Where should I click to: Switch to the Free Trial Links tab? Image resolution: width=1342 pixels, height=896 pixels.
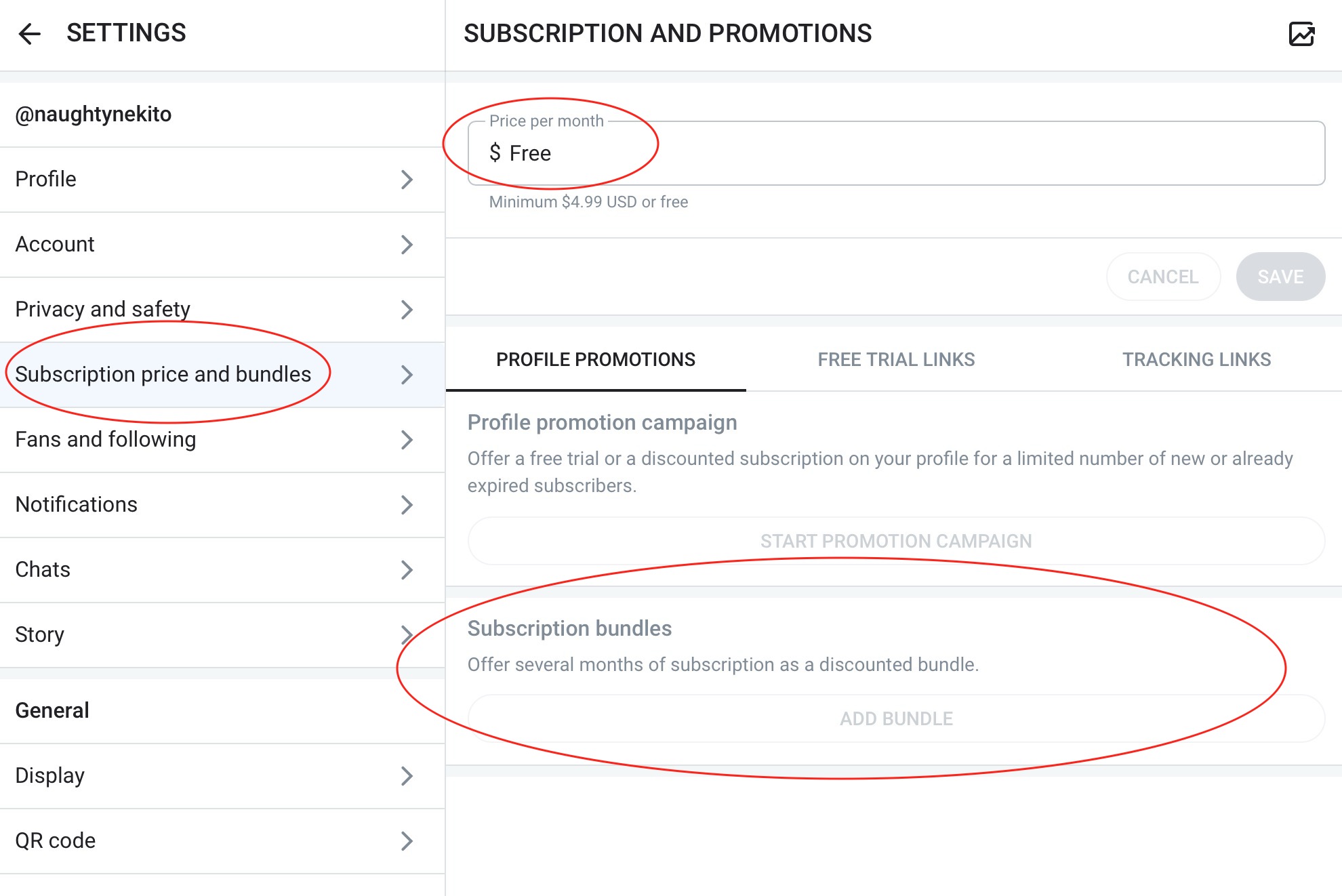click(x=896, y=360)
